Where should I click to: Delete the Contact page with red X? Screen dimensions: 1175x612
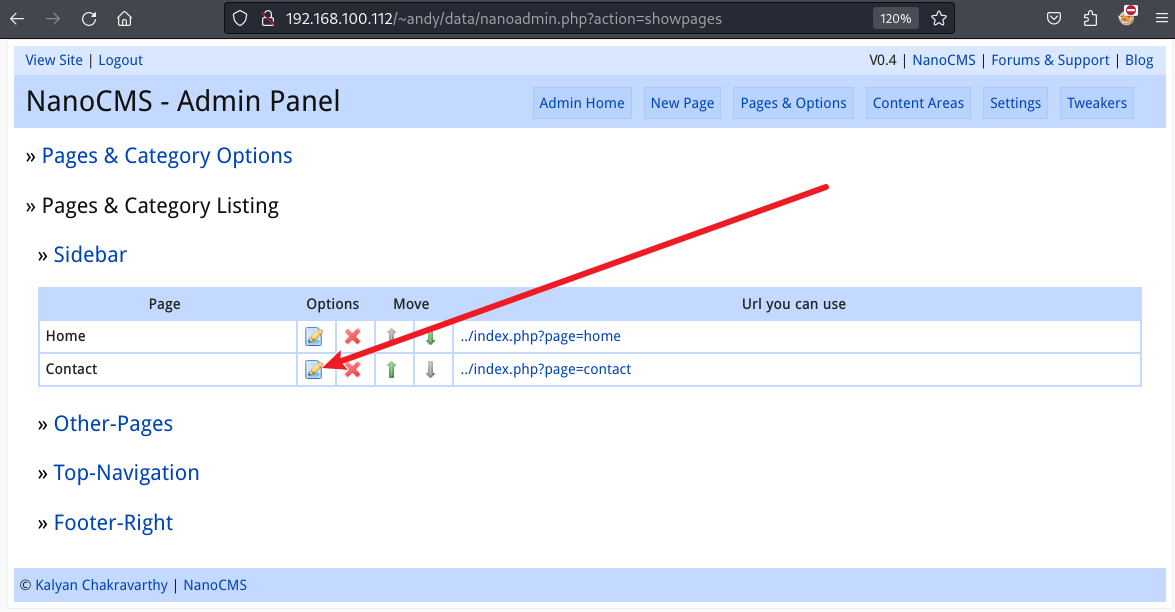(353, 370)
